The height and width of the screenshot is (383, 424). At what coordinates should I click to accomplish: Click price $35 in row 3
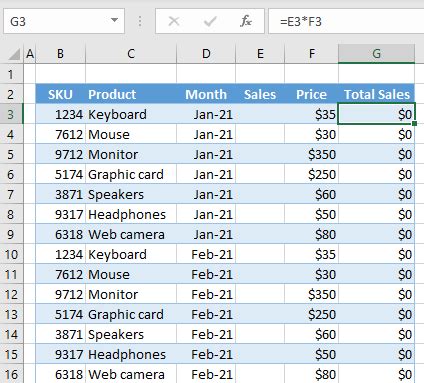point(311,114)
